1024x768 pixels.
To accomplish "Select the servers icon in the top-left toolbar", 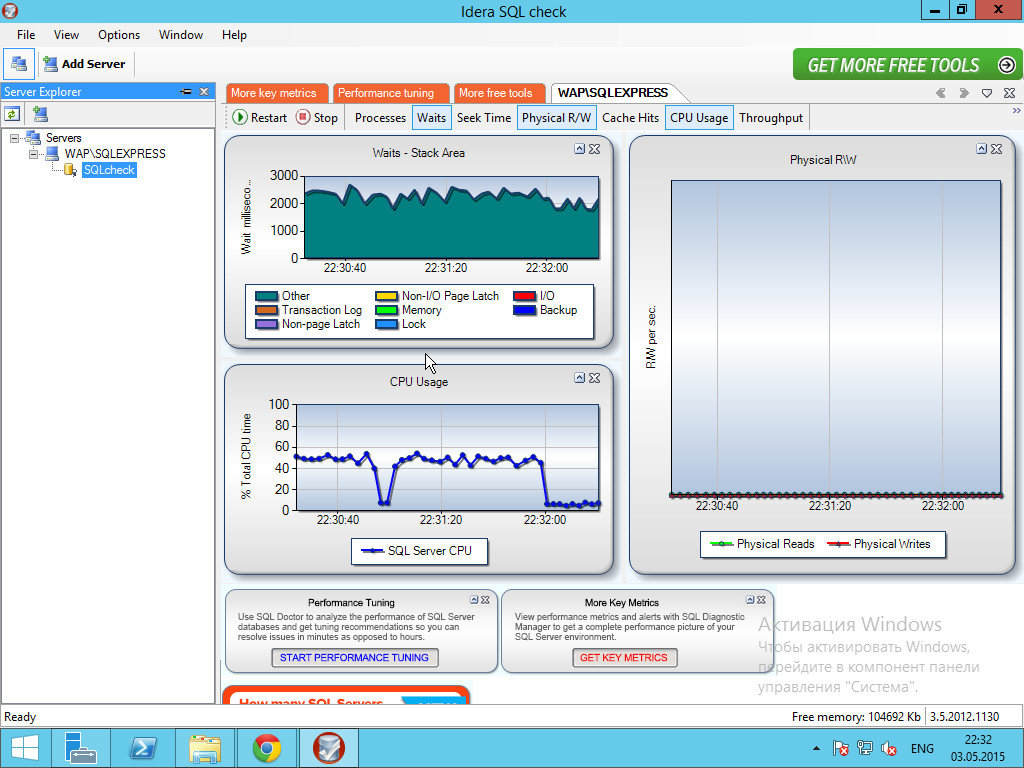I will pyautogui.click(x=18, y=64).
